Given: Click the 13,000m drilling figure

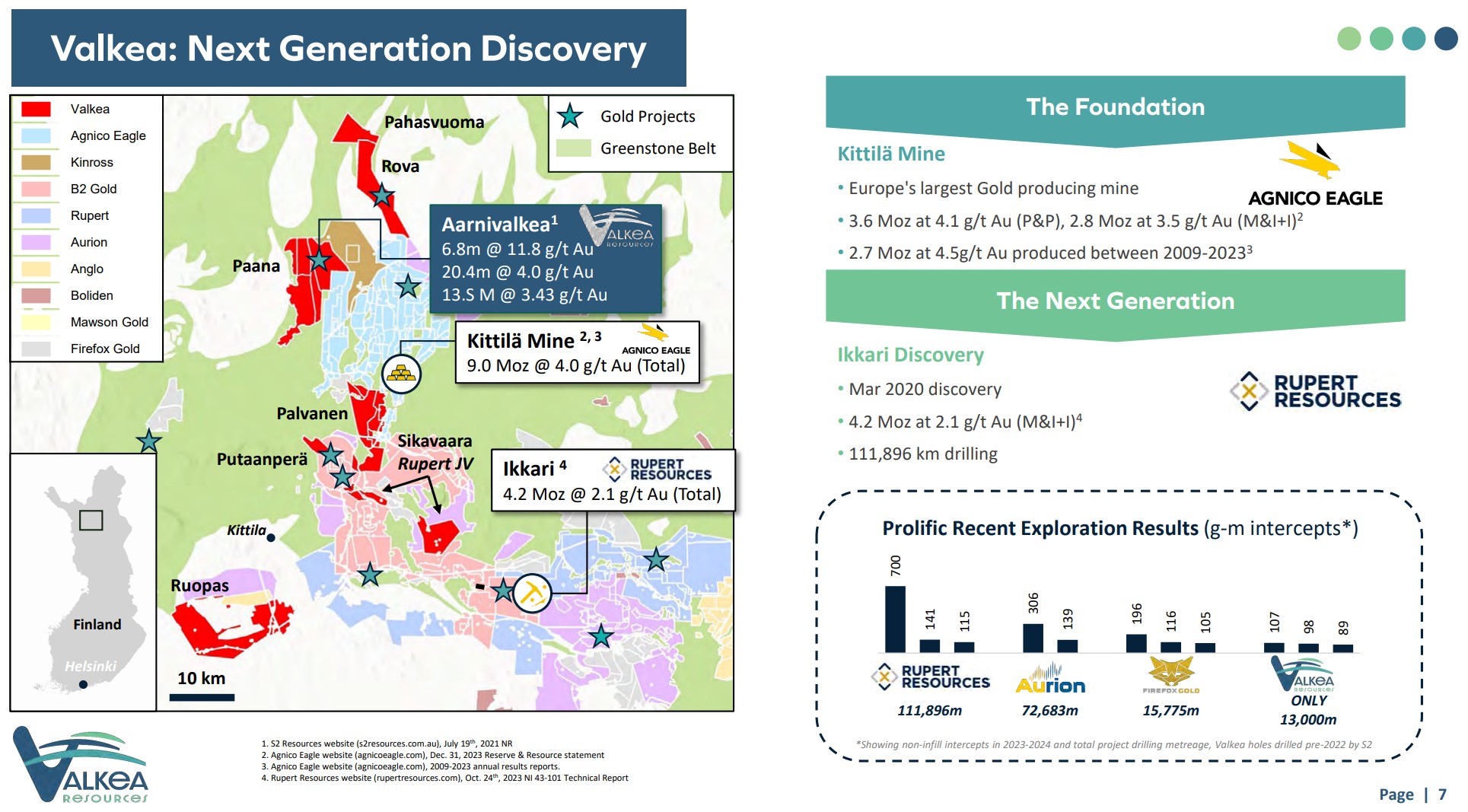Looking at the screenshot, I should point(1307,719).
